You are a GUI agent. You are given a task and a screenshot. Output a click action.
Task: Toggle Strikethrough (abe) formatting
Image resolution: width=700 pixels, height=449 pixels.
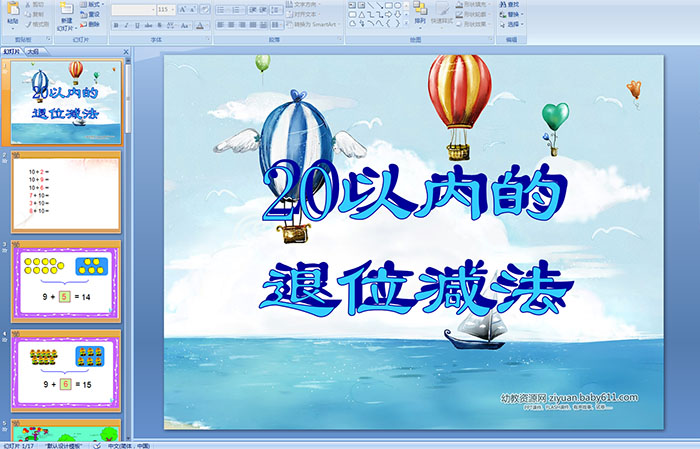pyautogui.click(x=148, y=25)
